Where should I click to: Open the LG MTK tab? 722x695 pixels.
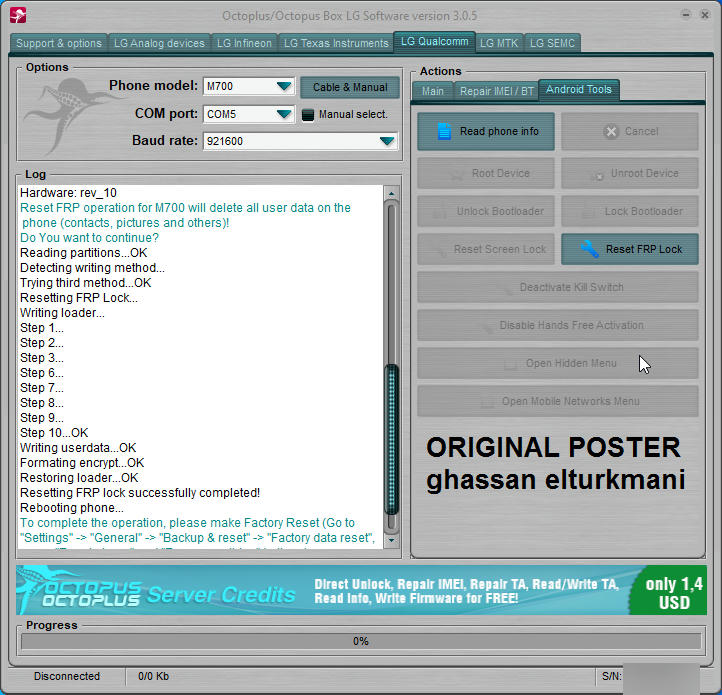(499, 43)
